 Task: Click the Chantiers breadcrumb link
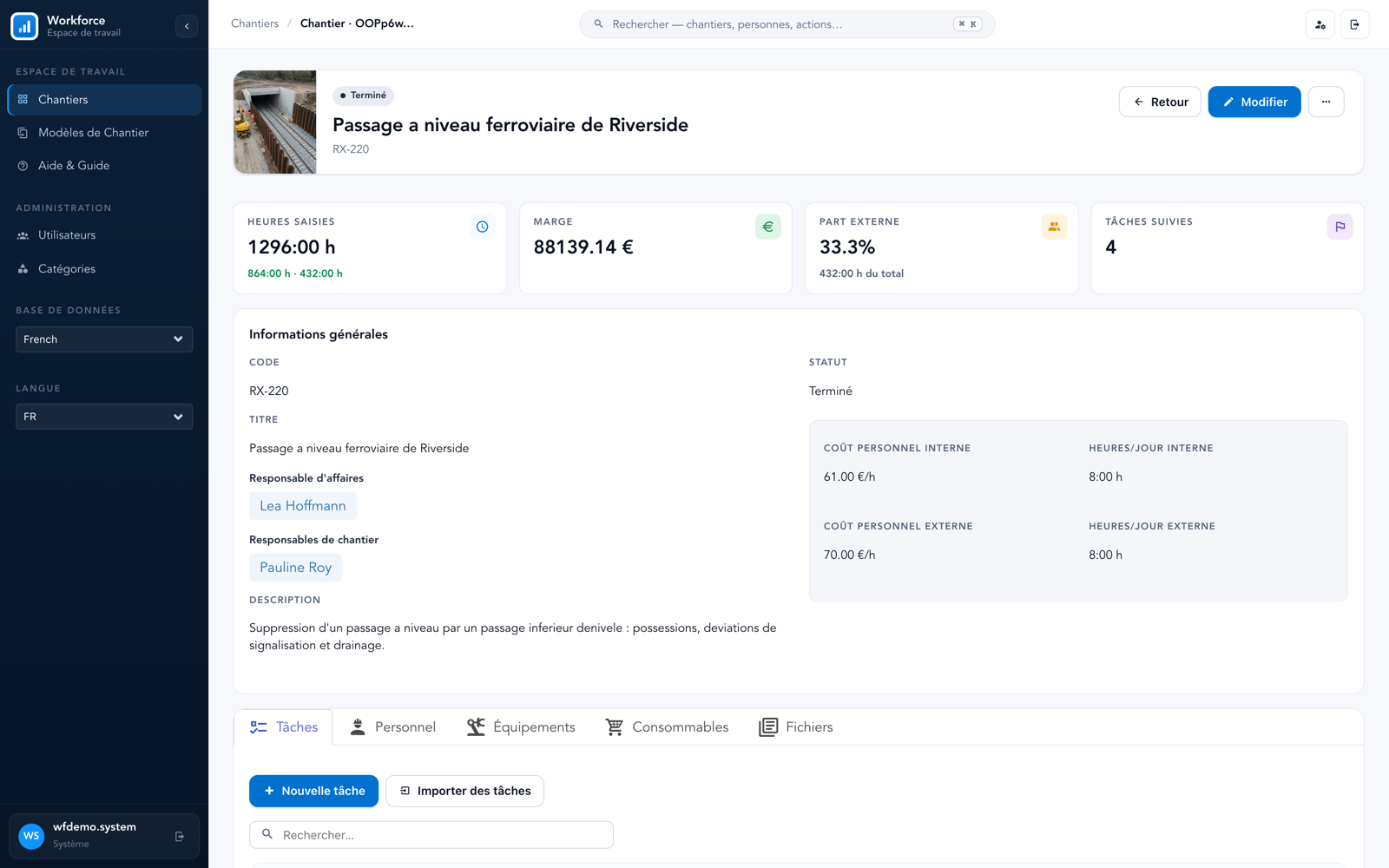tap(254, 23)
